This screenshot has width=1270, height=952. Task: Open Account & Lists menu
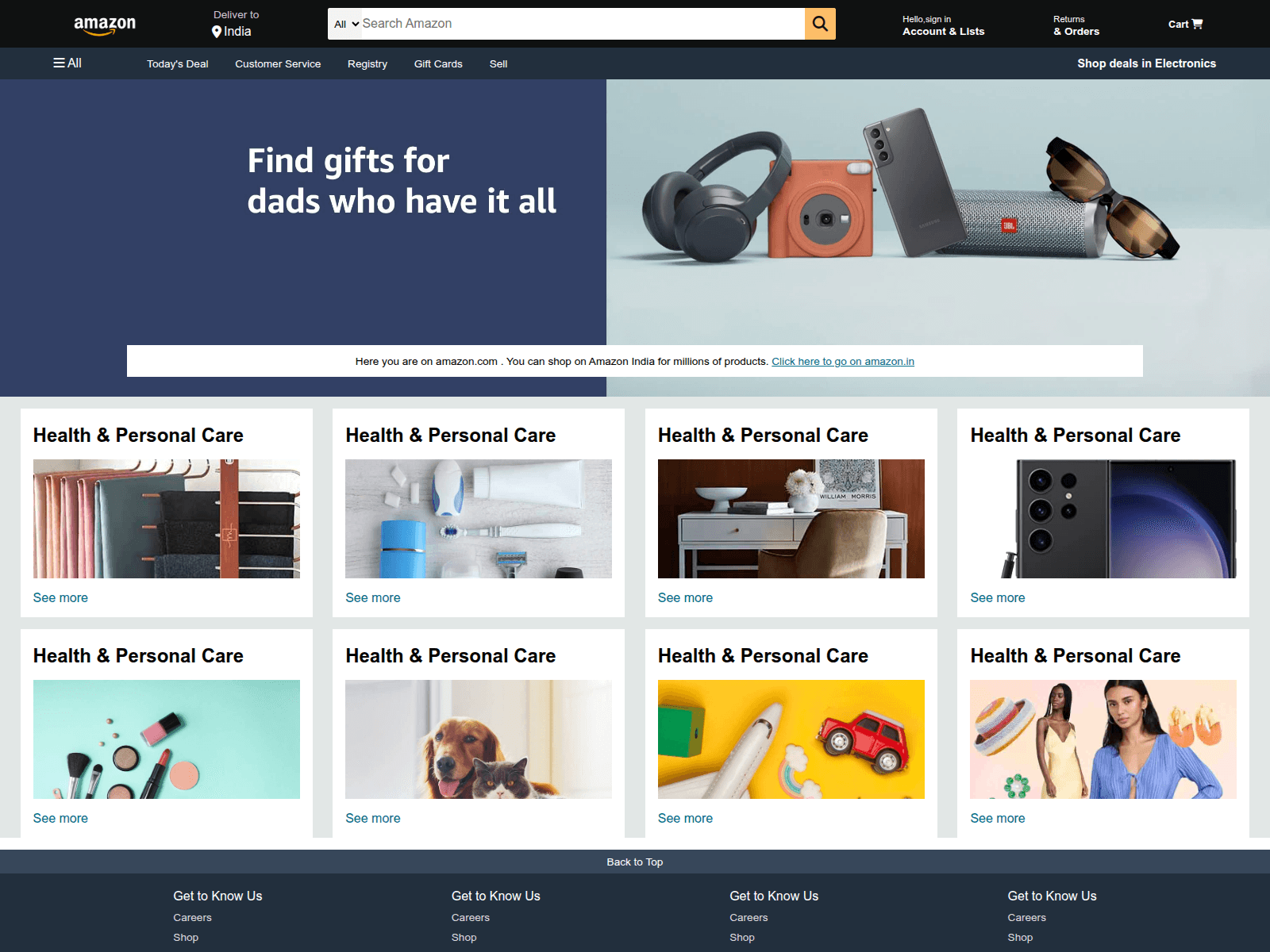coord(943,25)
